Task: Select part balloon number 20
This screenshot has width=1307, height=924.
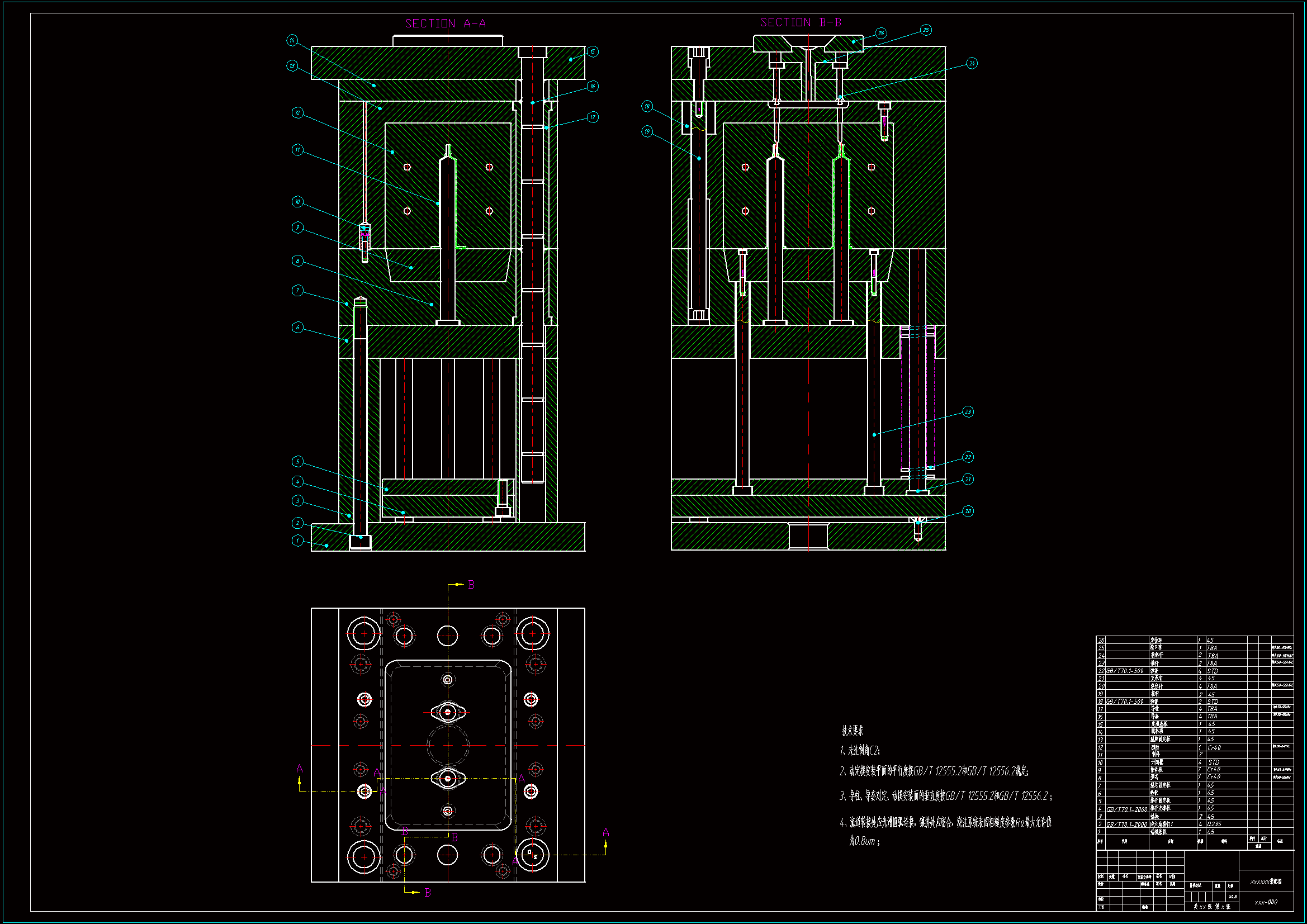Action: [968, 511]
